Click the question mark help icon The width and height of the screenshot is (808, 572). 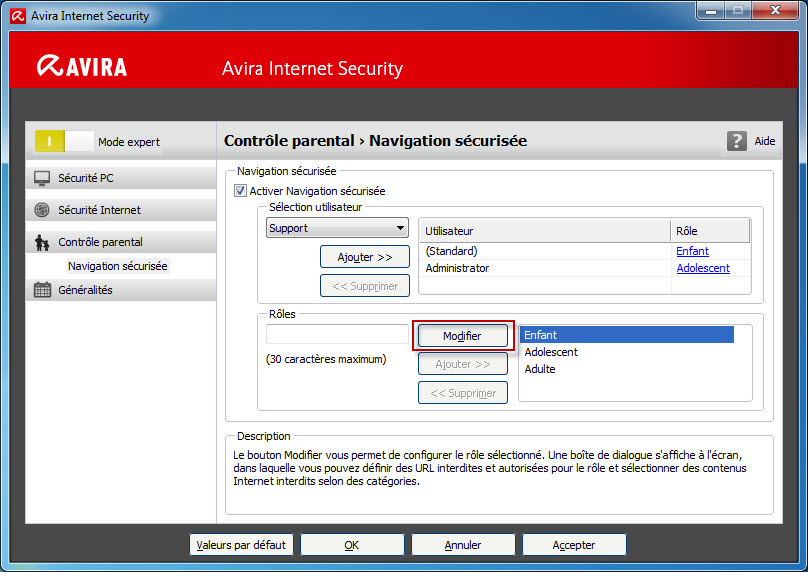click(x=736, y=141)
